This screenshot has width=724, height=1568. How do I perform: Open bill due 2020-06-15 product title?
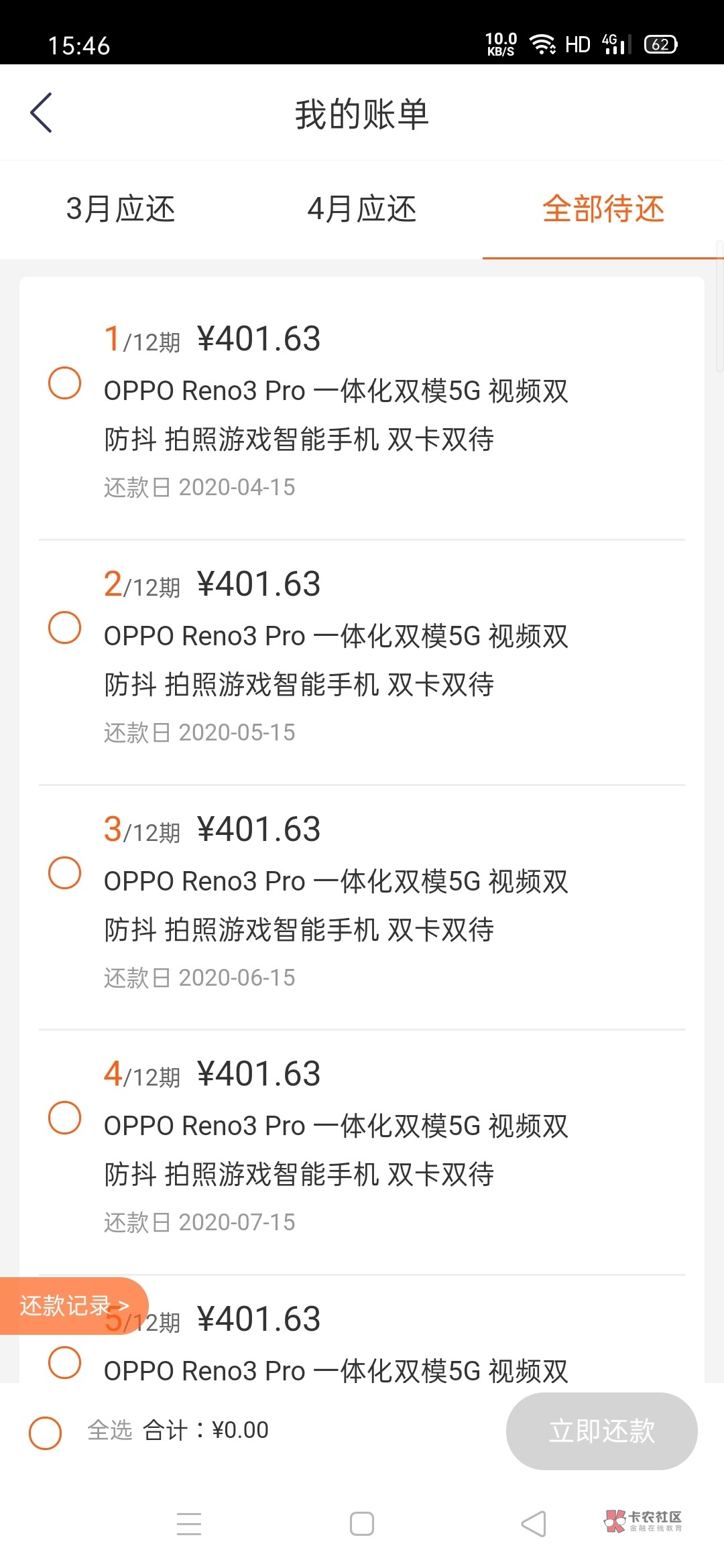335,905
